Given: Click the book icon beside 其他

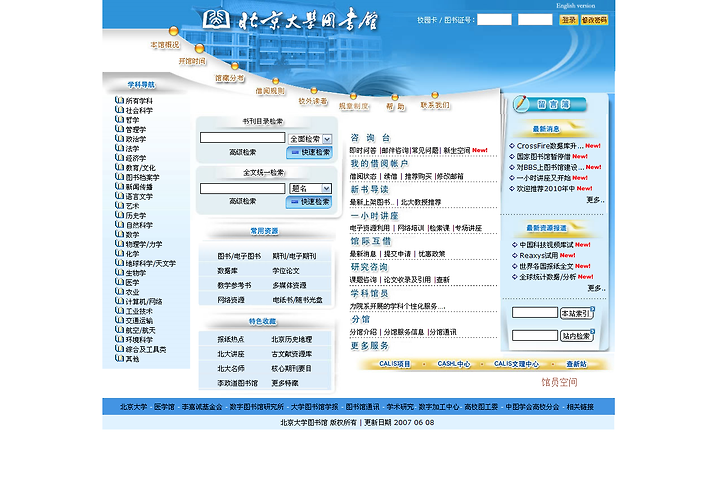Looking at the screenshot, I should [x=119, y=358].
